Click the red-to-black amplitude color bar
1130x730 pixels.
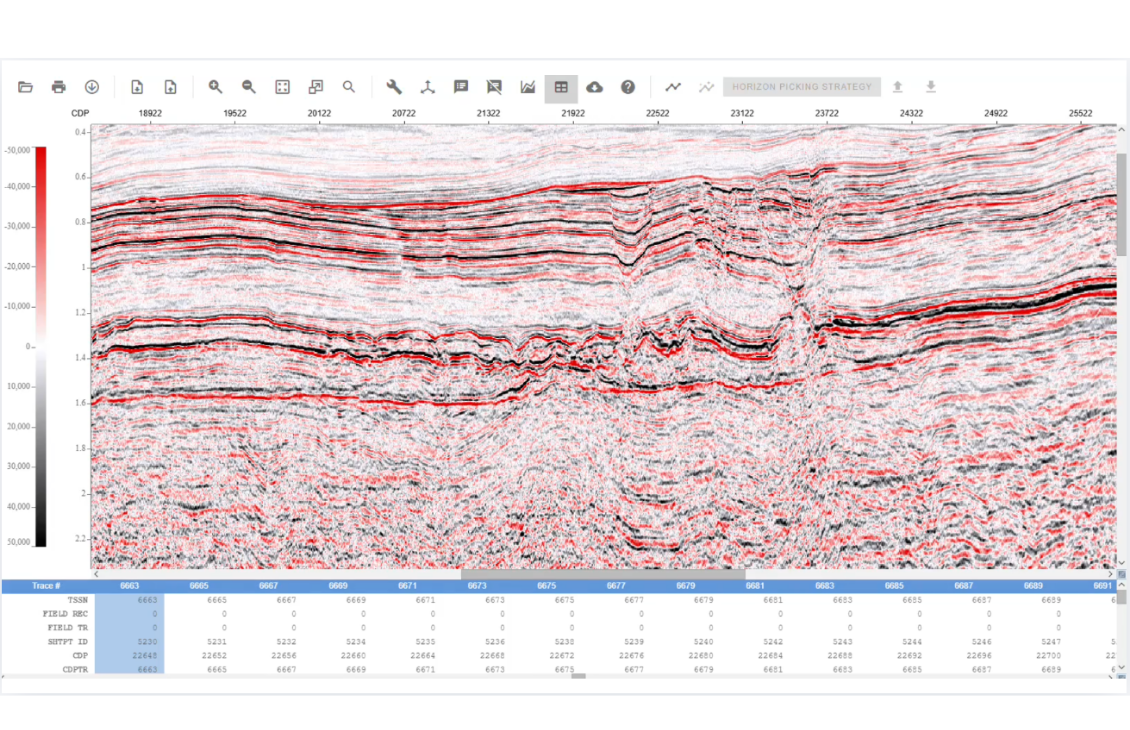pos(41,347)
